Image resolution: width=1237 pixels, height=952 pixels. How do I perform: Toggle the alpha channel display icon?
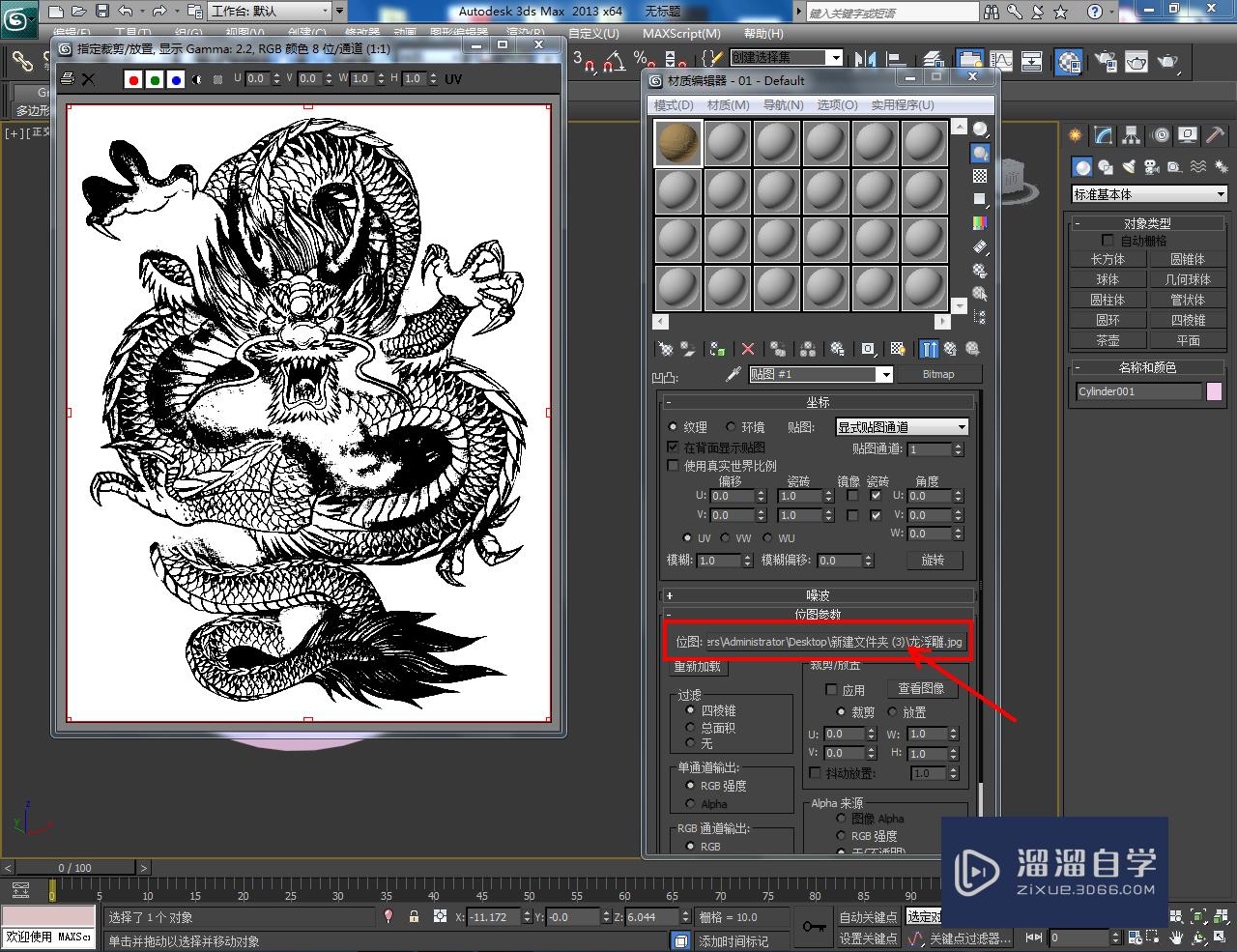point(198,79)
